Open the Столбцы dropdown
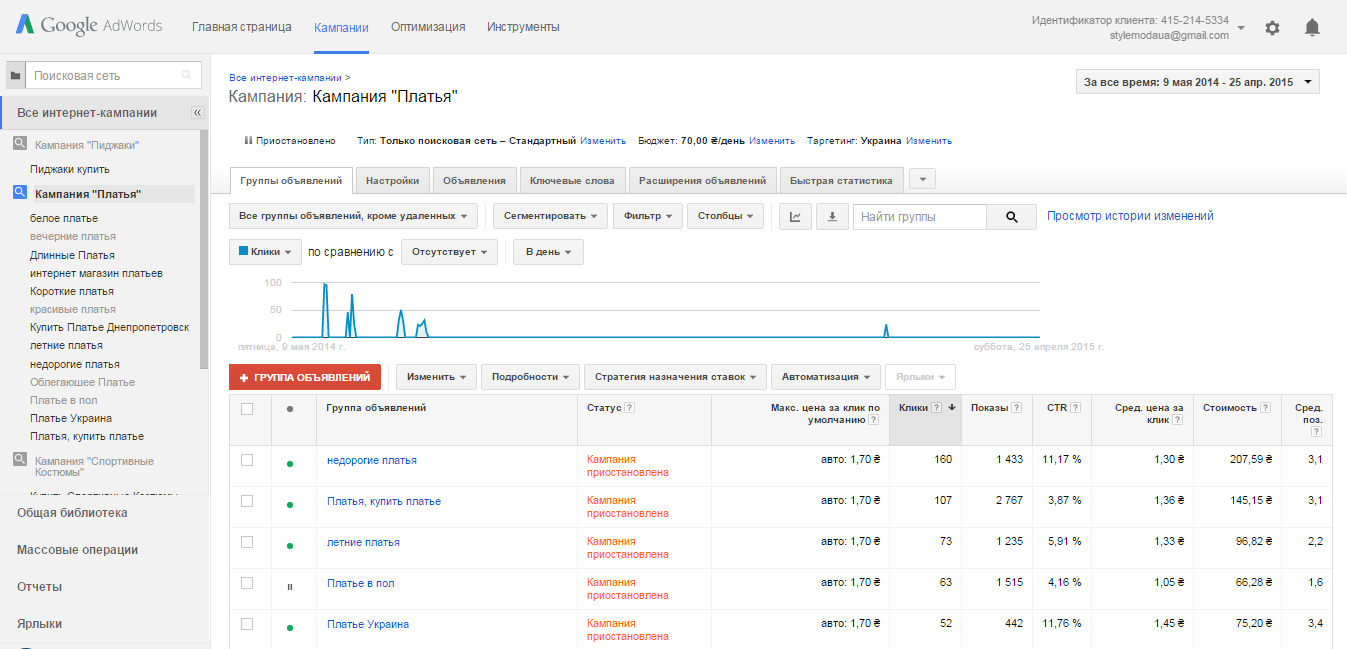 (725, 216)
